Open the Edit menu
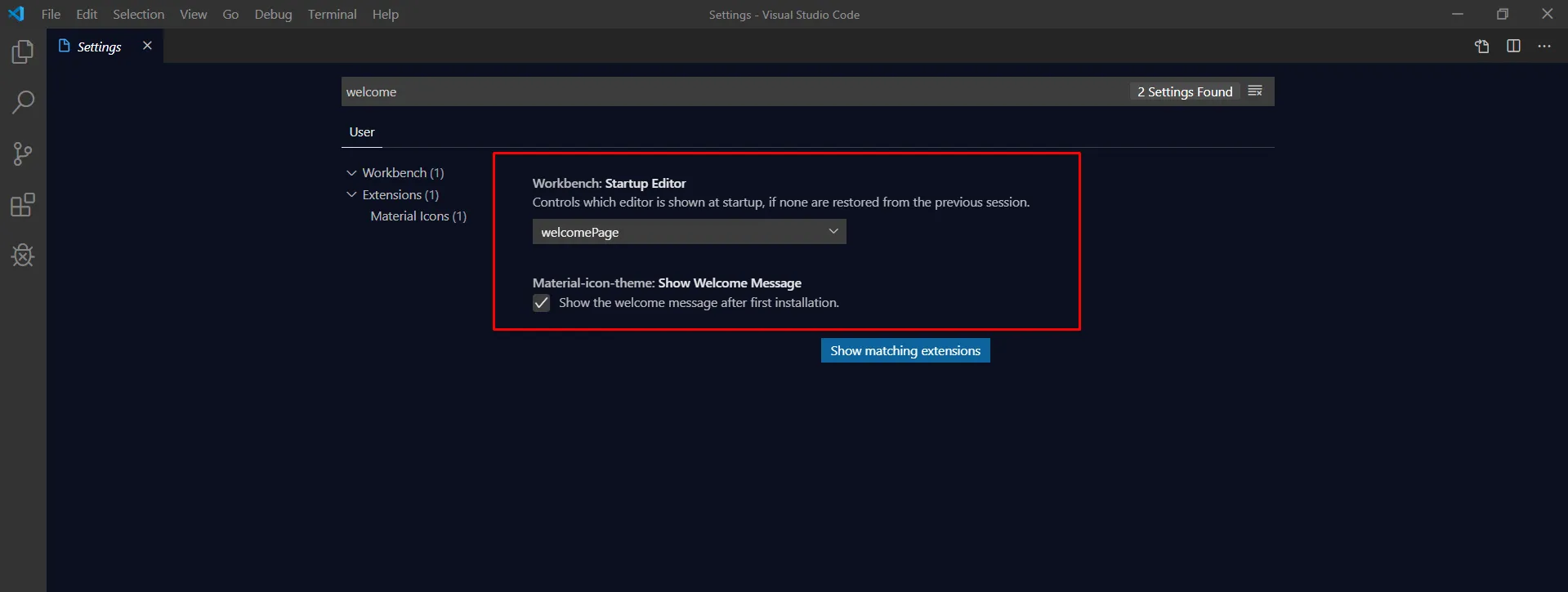Image resolution: width=1568 pixels, height=592 pixels. tap(87, 14)
